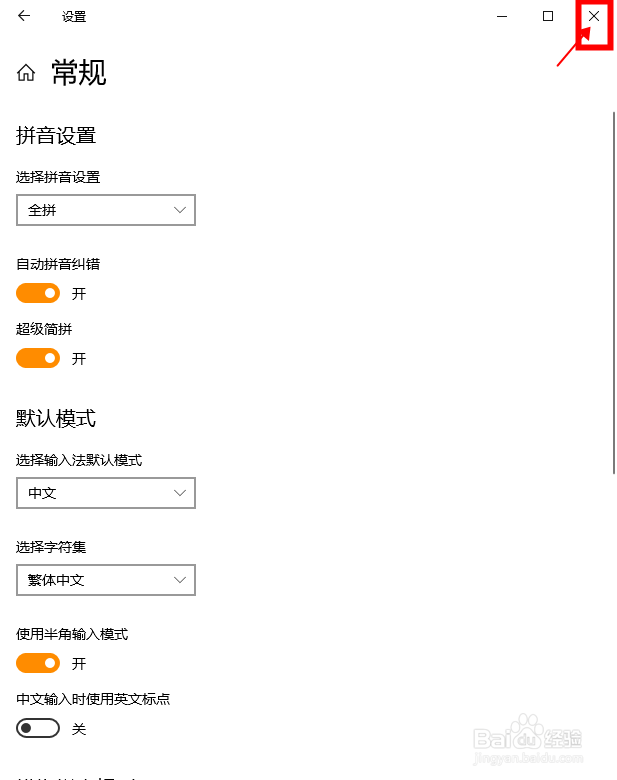Turn off 超级简拼 toggle
617x780 pixels.
click(38, 358)
